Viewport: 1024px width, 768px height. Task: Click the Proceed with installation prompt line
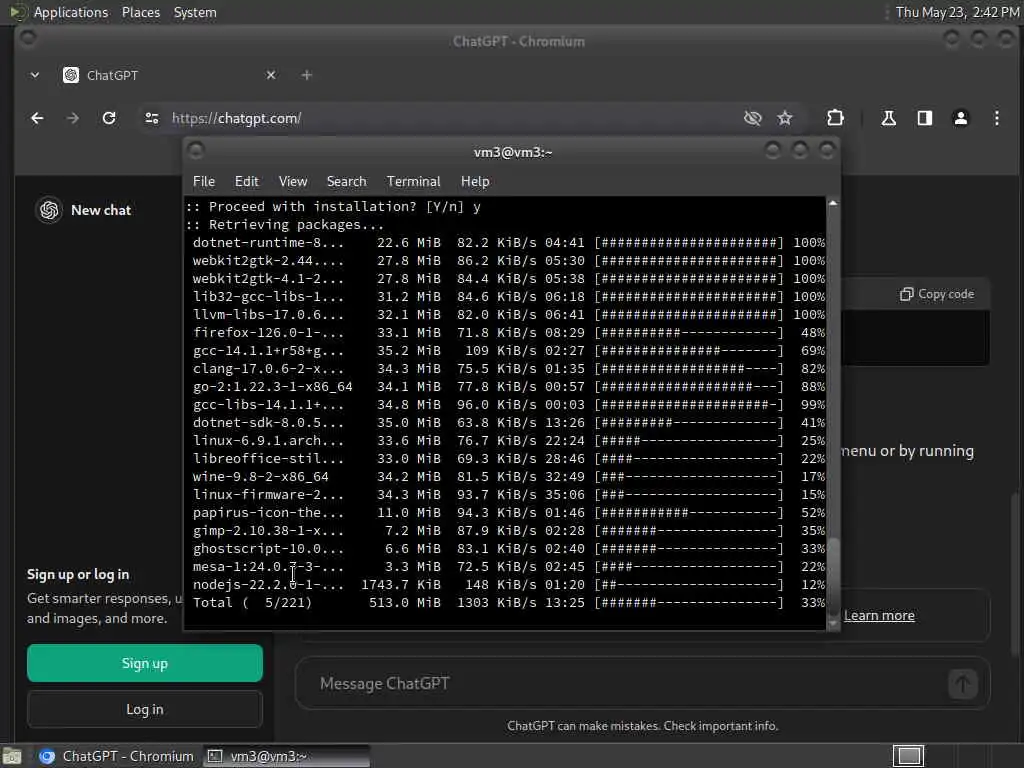334,206
